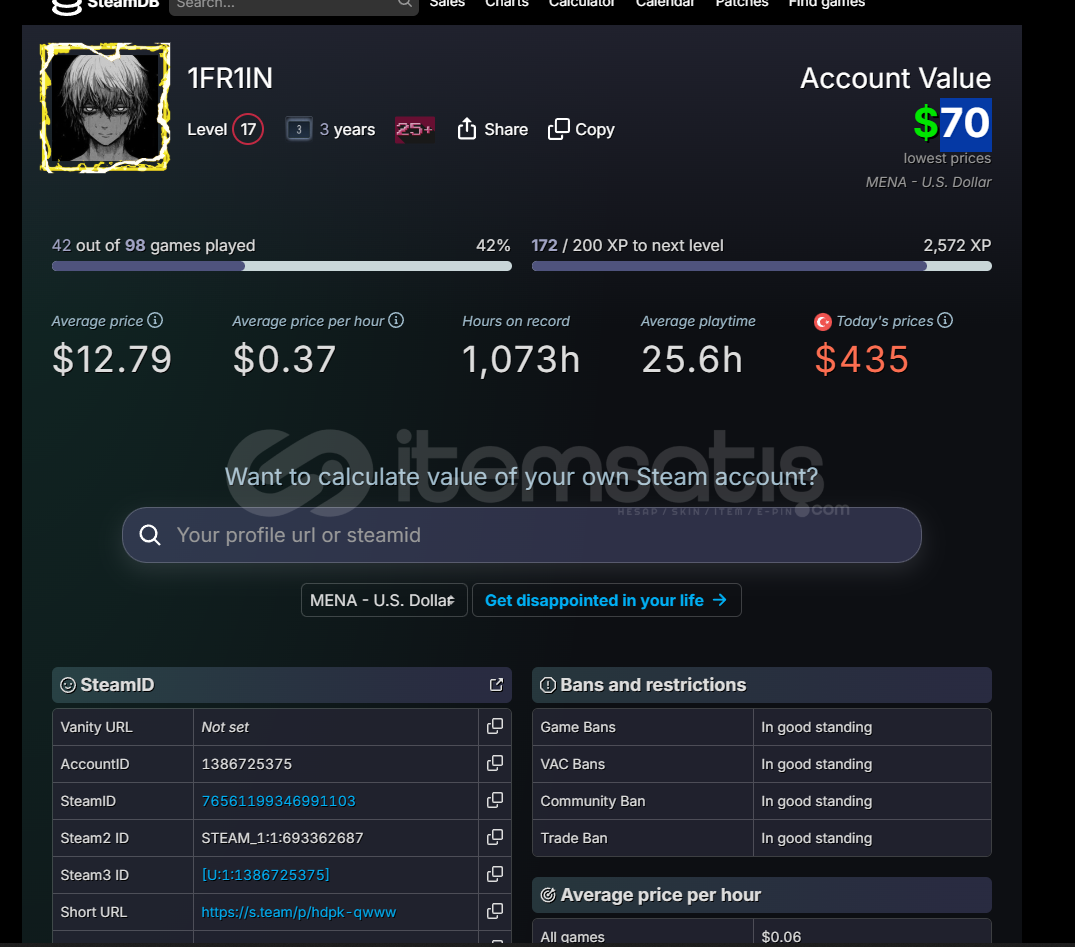The image size is (1075, 947).
Task: Copy the AccountID value
Action: coord(494,763)
